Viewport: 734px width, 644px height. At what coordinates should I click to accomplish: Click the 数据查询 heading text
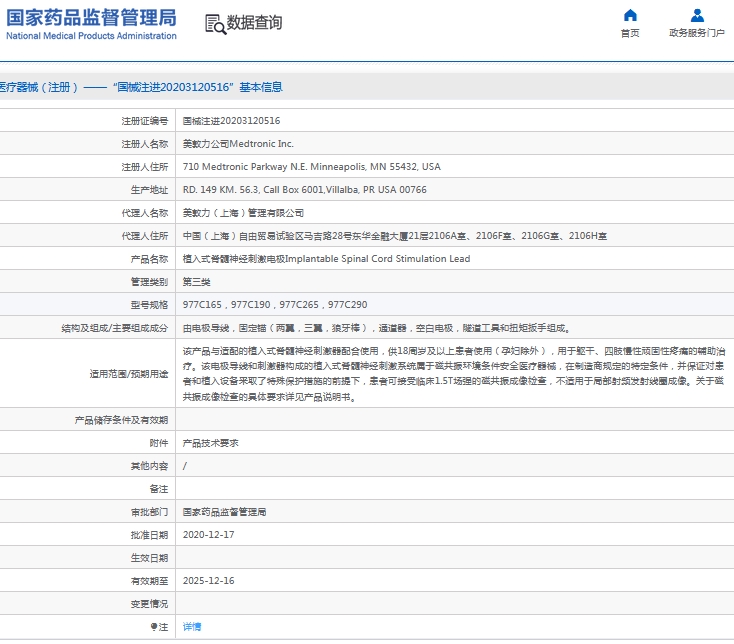(x=254, y=22)
